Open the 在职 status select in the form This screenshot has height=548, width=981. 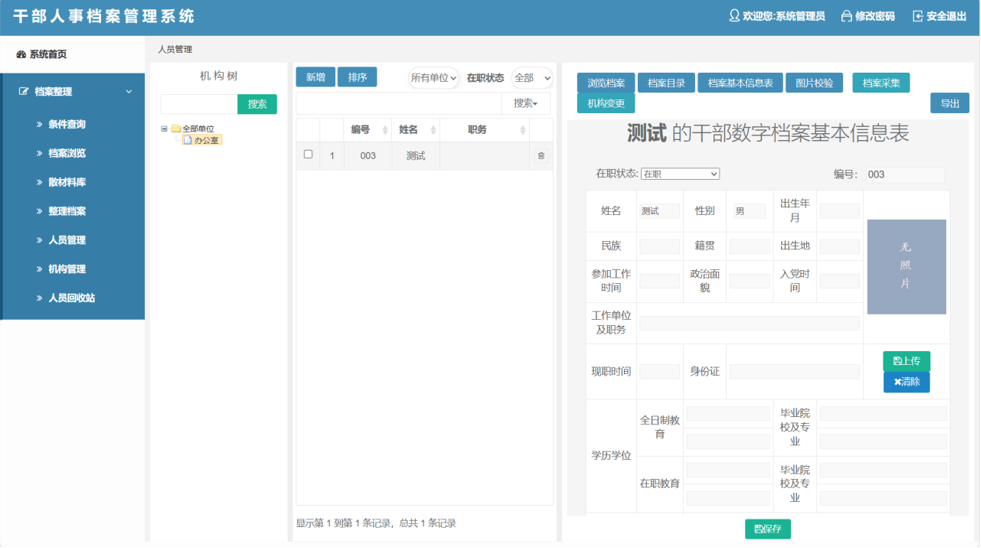point(680,174)
